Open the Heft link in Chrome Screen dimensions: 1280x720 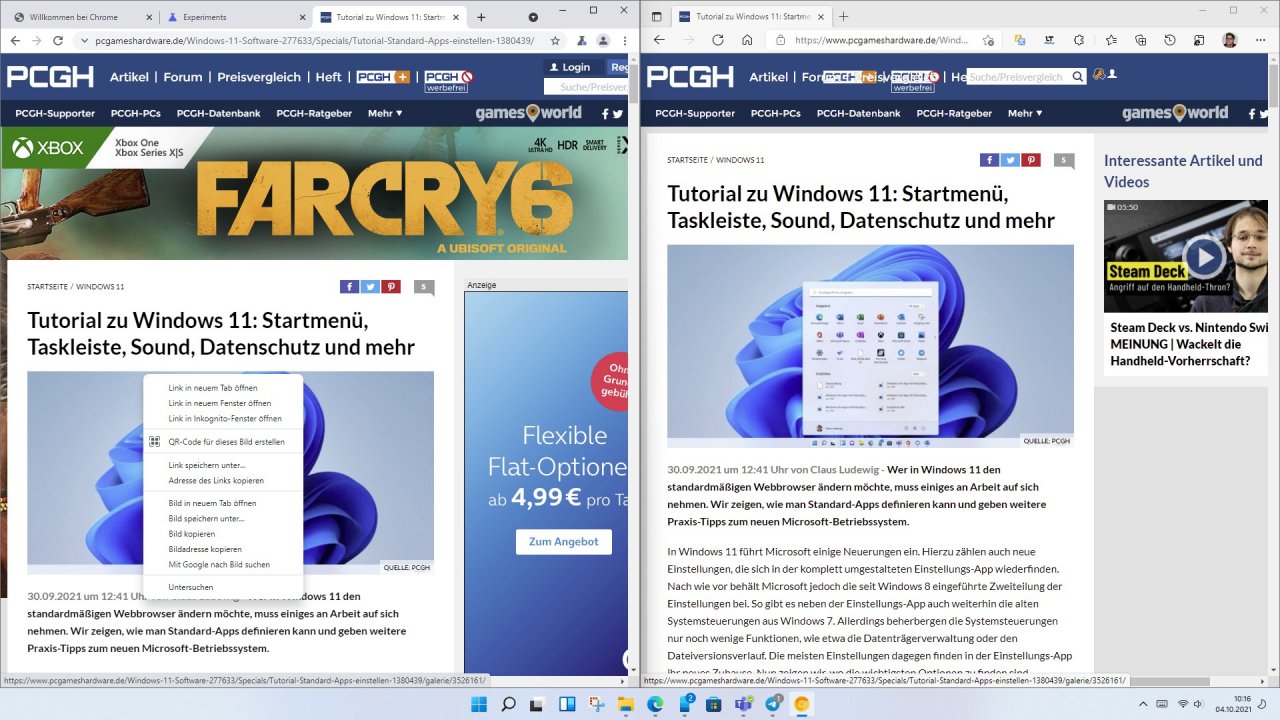point(328,77)
